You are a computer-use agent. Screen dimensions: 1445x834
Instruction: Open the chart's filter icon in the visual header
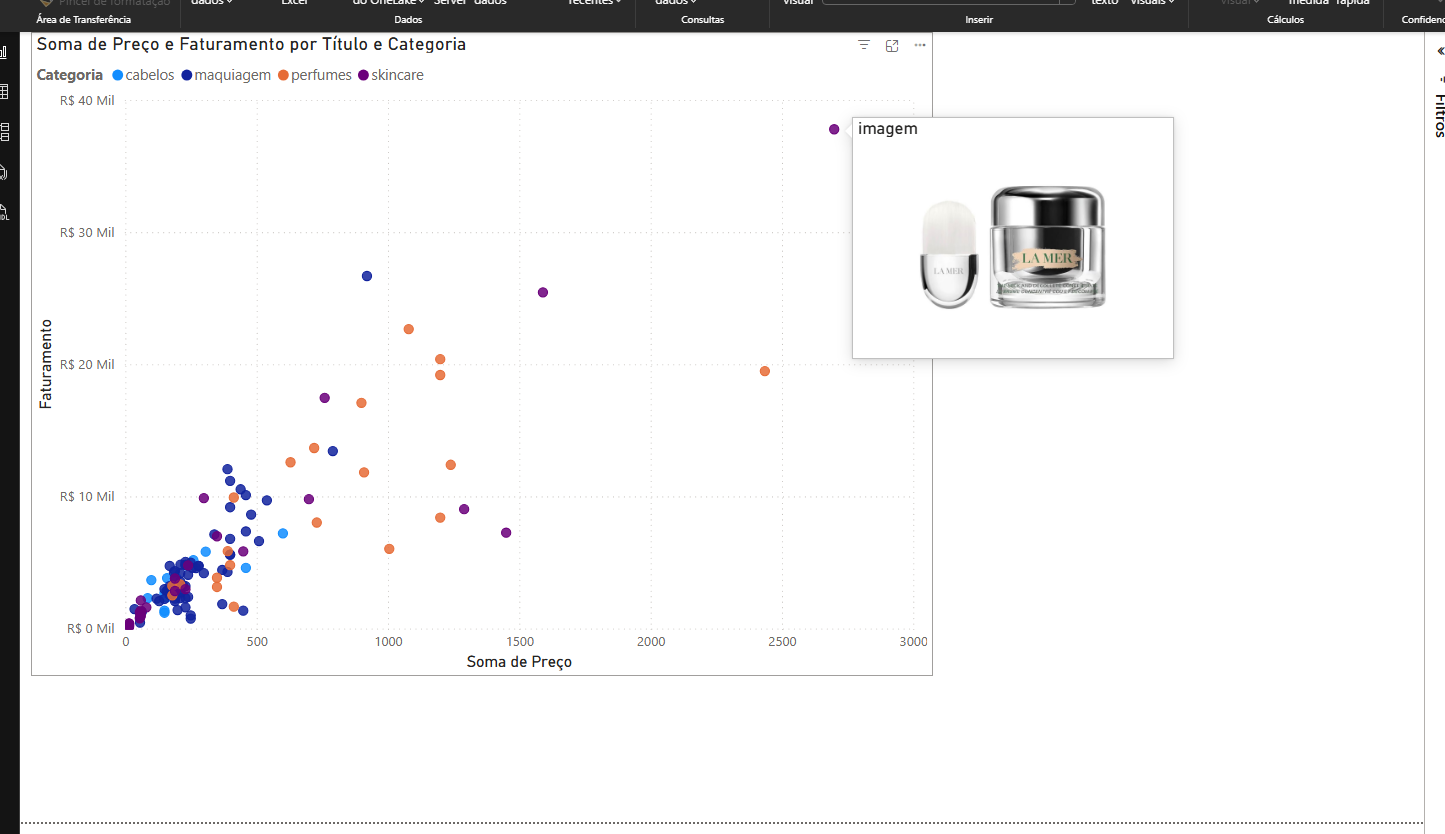864,46
